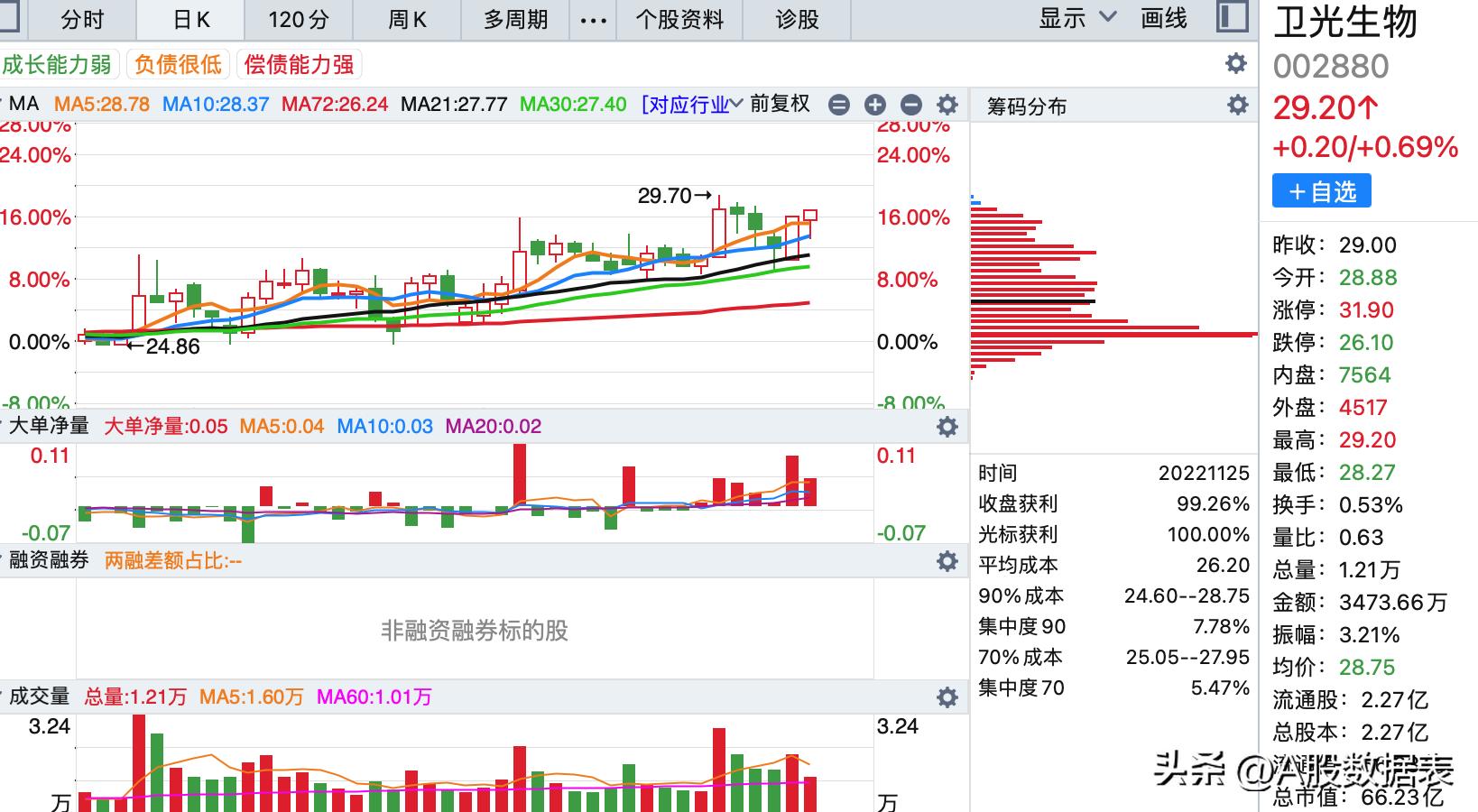The width and height of the screenshot is (1478, 812).
Task: Click gear icon in the tags row
Action: pos(1235,63)
